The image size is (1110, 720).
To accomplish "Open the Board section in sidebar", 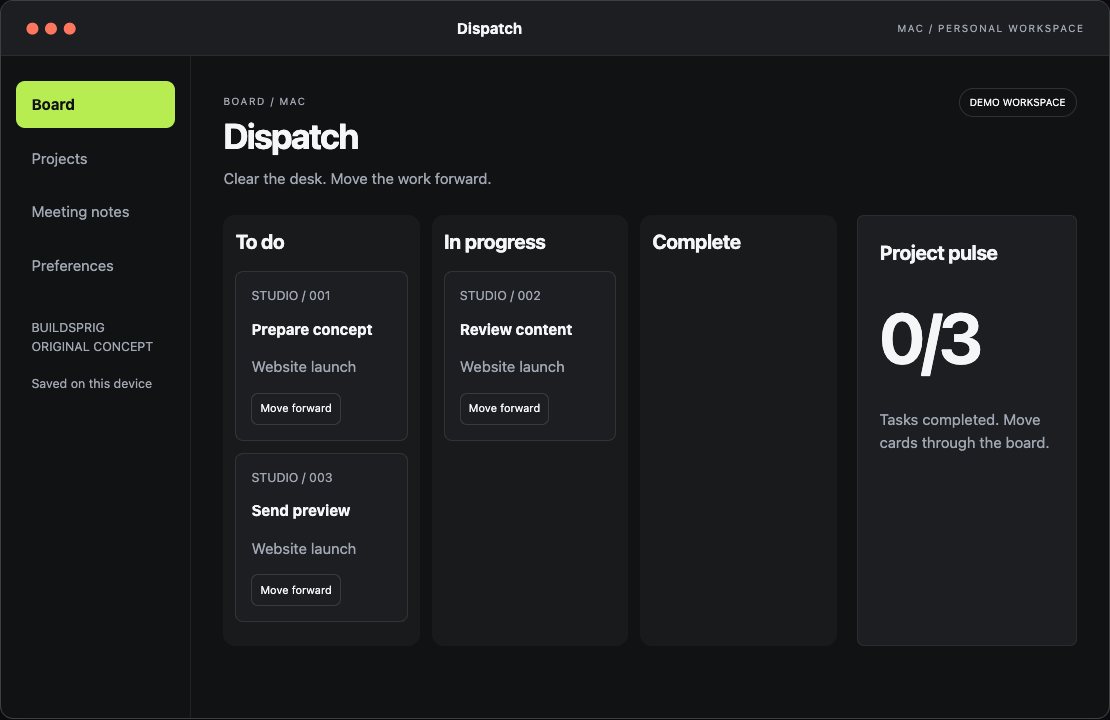I will tap(96, 105).
